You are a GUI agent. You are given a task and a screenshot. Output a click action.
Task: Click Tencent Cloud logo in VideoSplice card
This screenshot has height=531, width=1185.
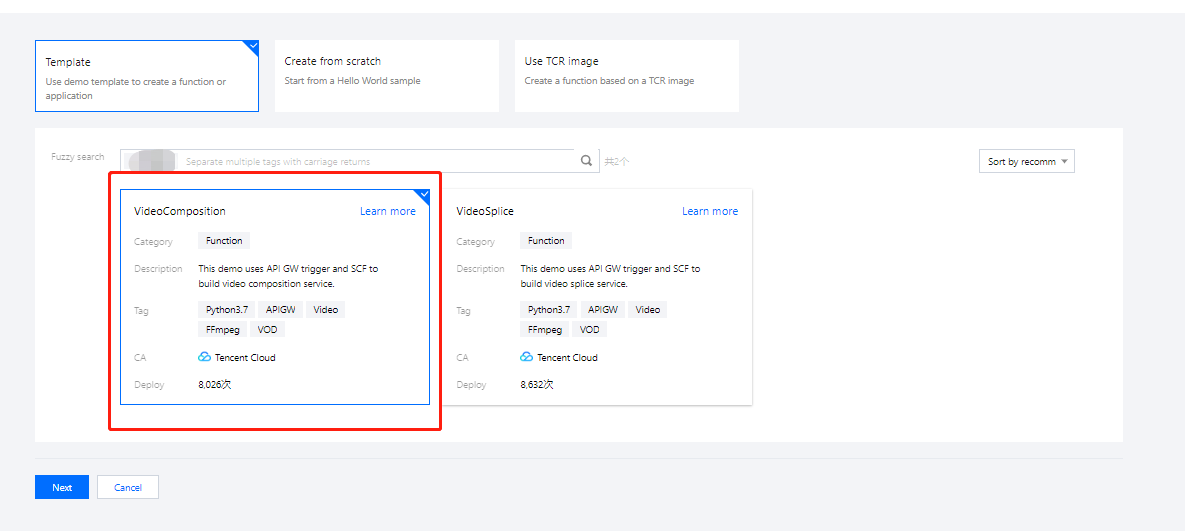click(527, 357)
